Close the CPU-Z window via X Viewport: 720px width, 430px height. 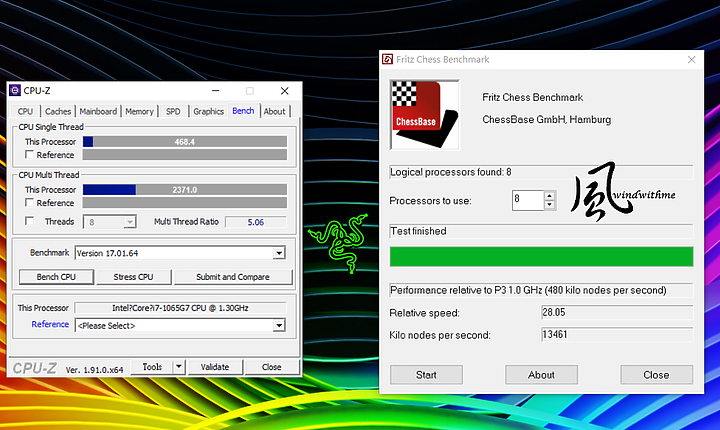click(x=285, y=91)
